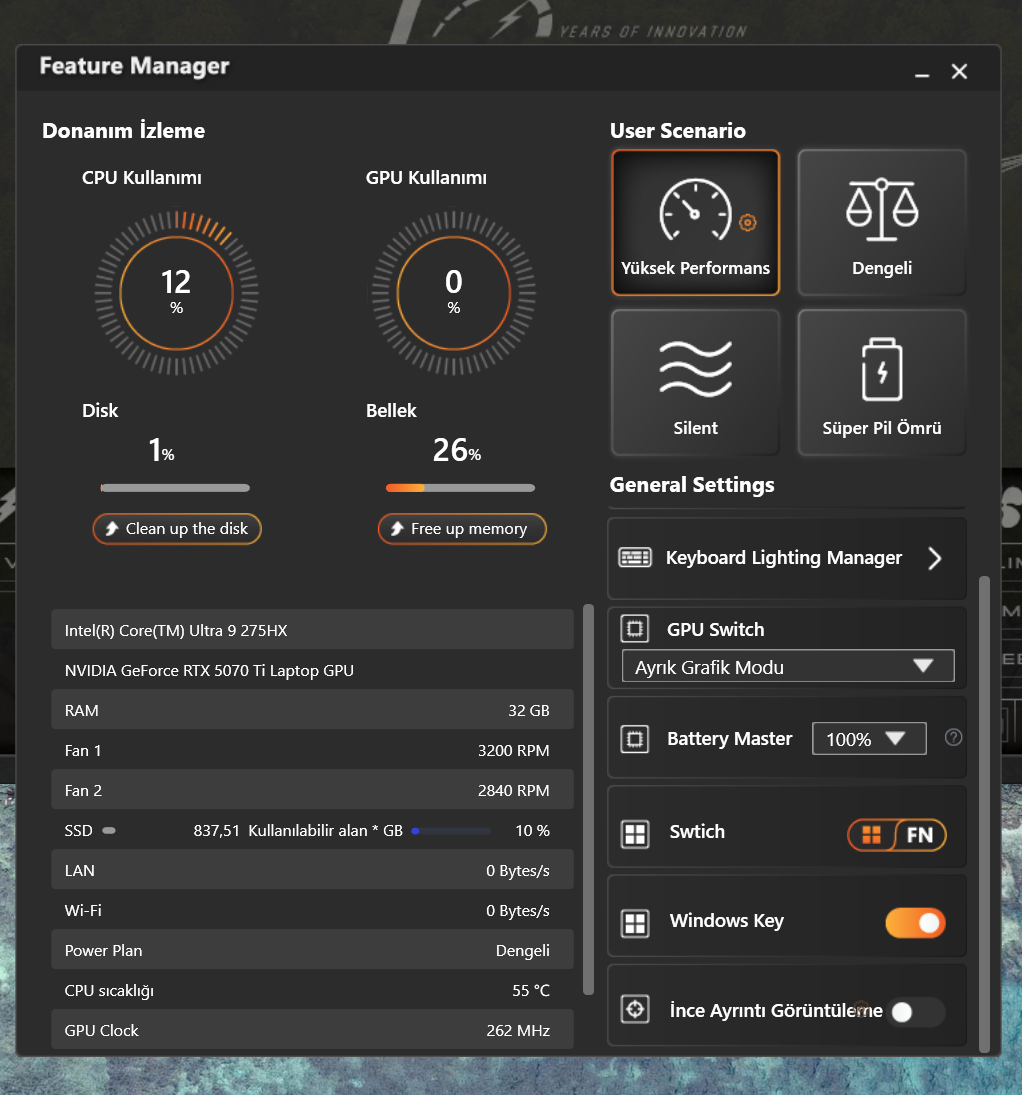This screenshot has height=1095, width=1022.
Task: Open the Battery Master 100% dropdown
Action: tap(869, 739)
